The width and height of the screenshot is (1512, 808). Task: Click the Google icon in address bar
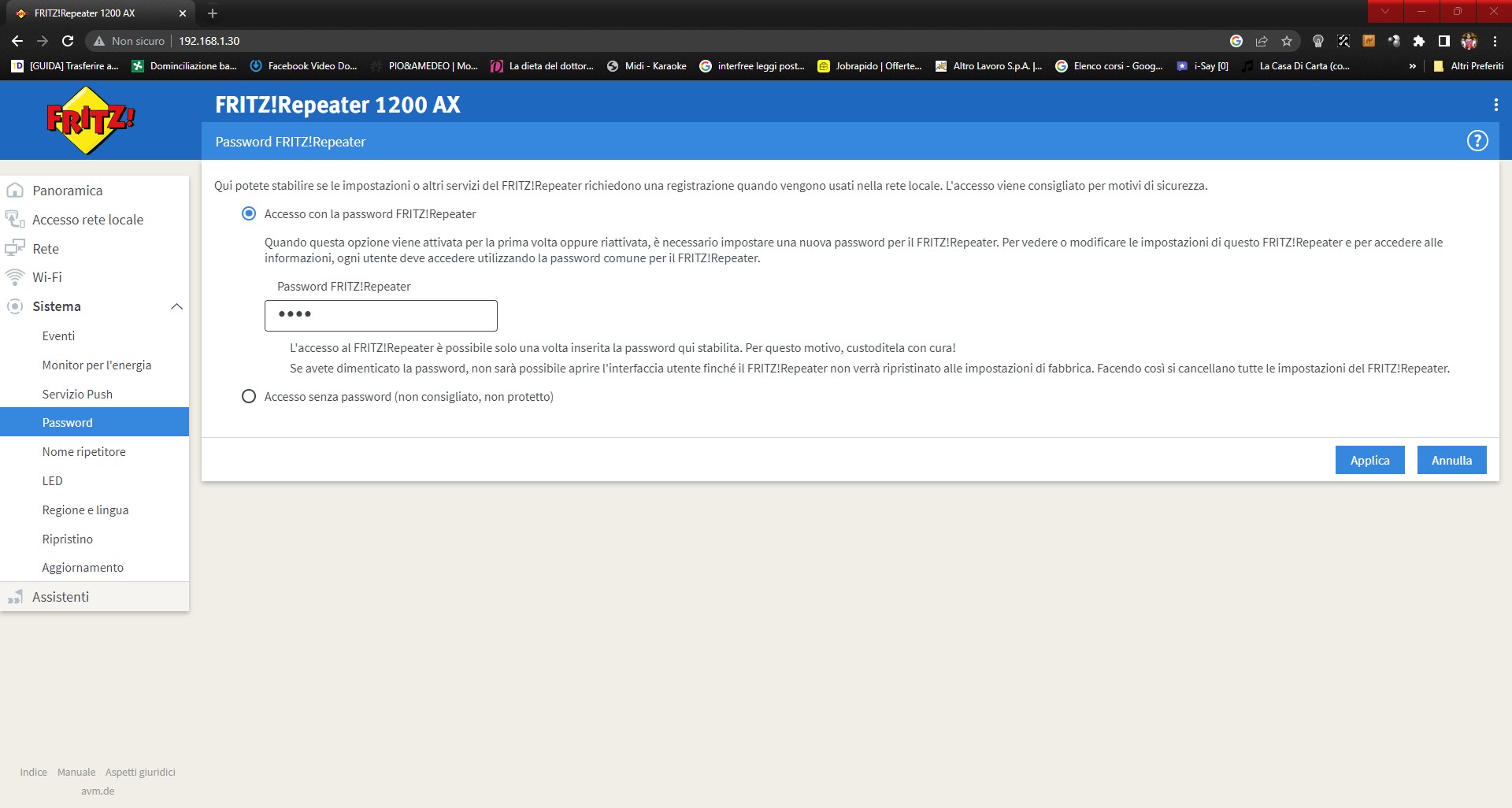click(1236, 41)
